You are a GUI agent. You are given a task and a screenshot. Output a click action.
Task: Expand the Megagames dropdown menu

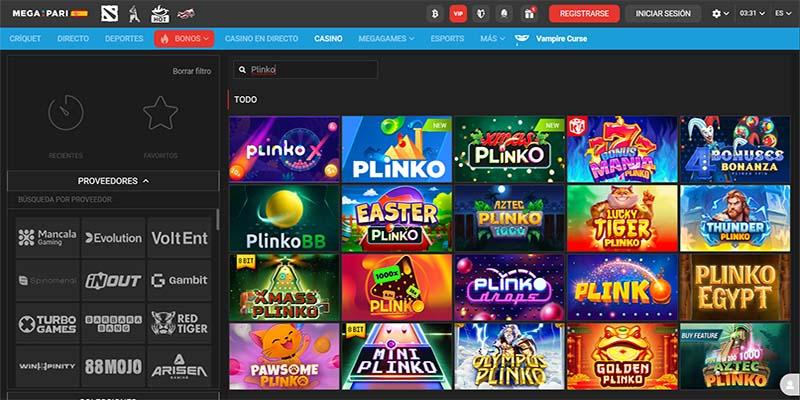pos(386,39)
